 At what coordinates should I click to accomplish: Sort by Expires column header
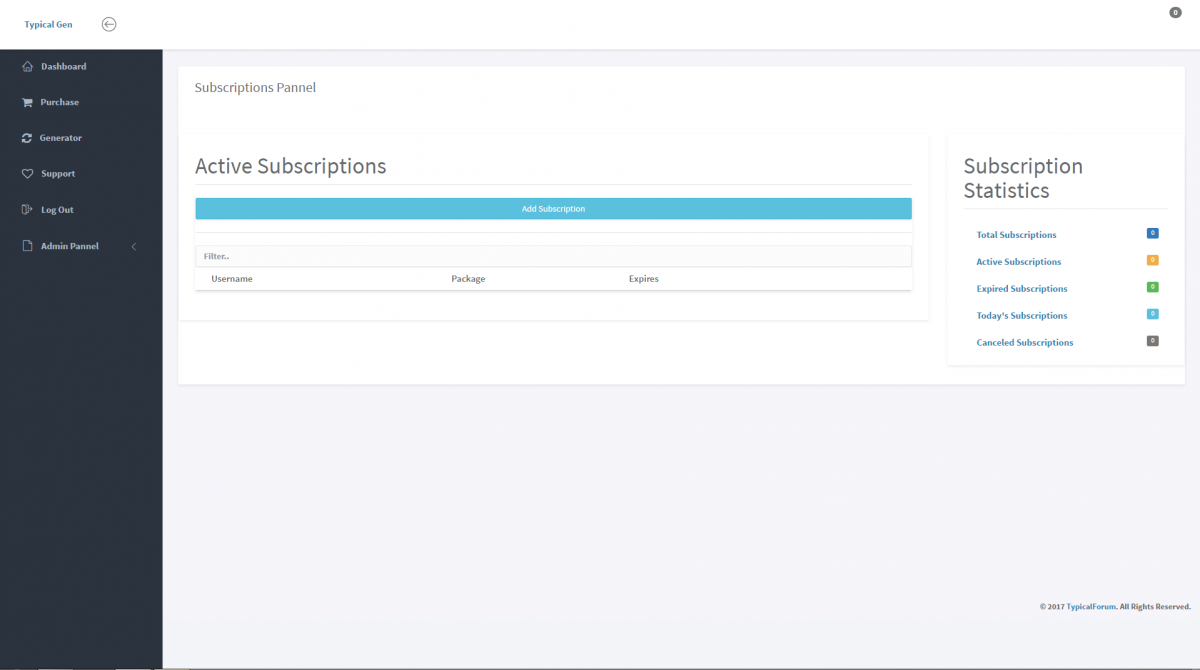coord(644,279)
